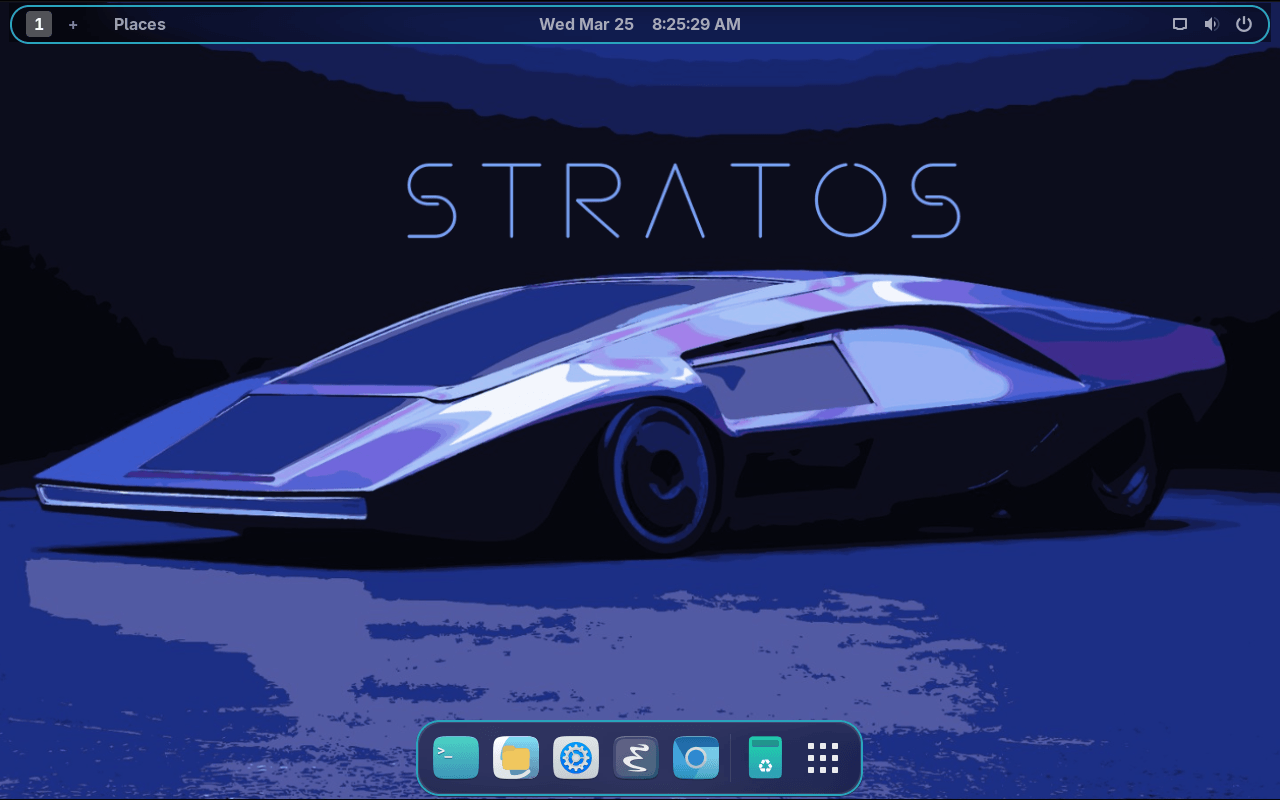Viewport: 1280px width, 800px height.
Task: Click the STRATOS text on wallpaper
Action: pyautogui.click(x=684, y=200)
